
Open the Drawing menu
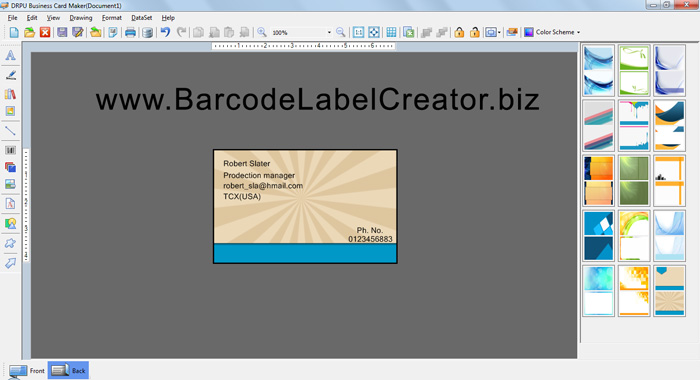(81, 18)
